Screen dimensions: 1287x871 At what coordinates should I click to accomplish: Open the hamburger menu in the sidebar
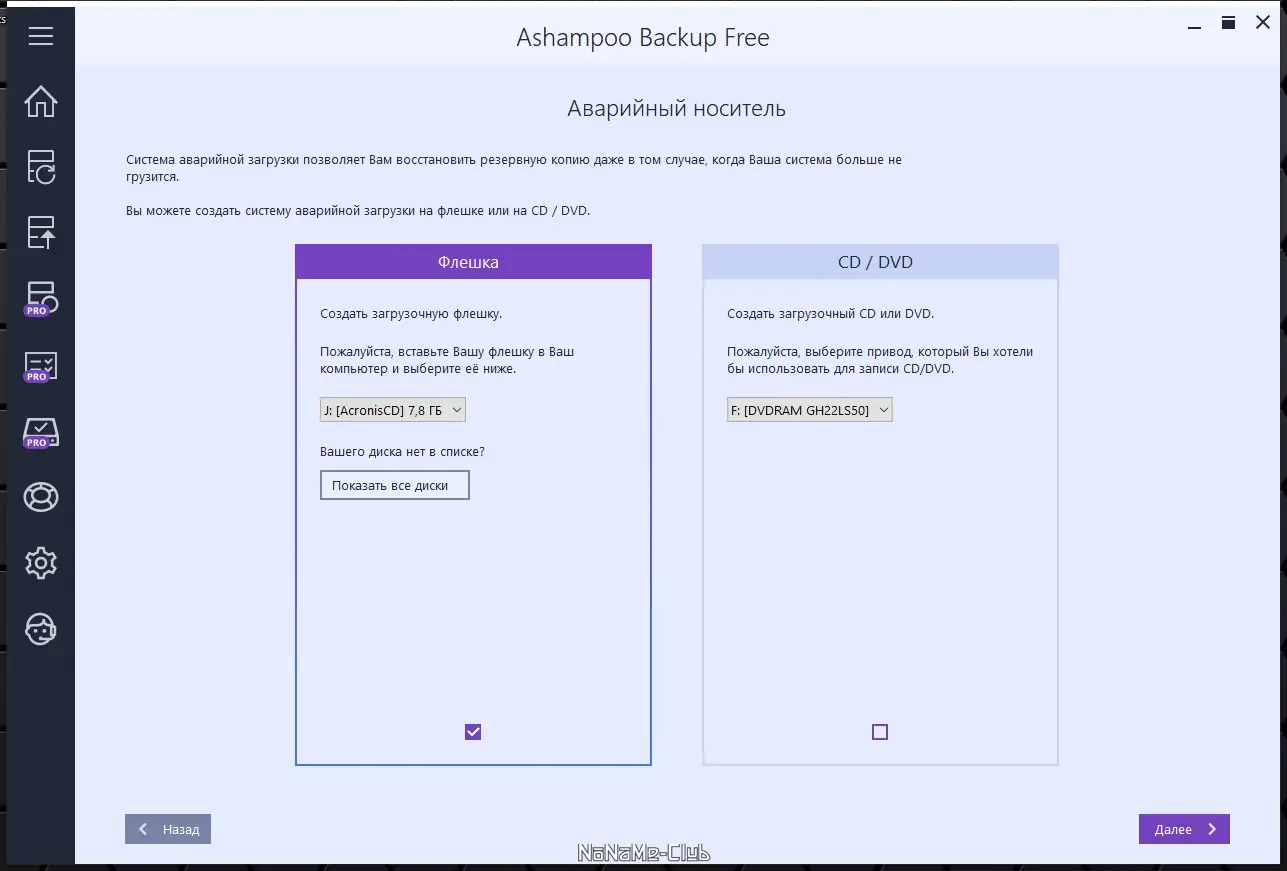pyautogui.click(x=40, y=36)
